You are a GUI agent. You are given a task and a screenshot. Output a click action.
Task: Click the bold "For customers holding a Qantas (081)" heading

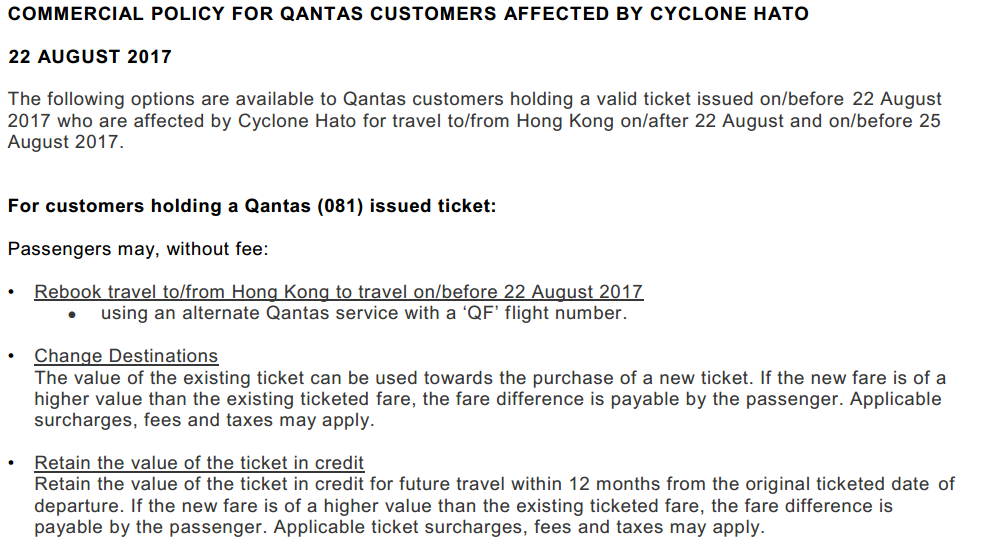pos(252,206)
